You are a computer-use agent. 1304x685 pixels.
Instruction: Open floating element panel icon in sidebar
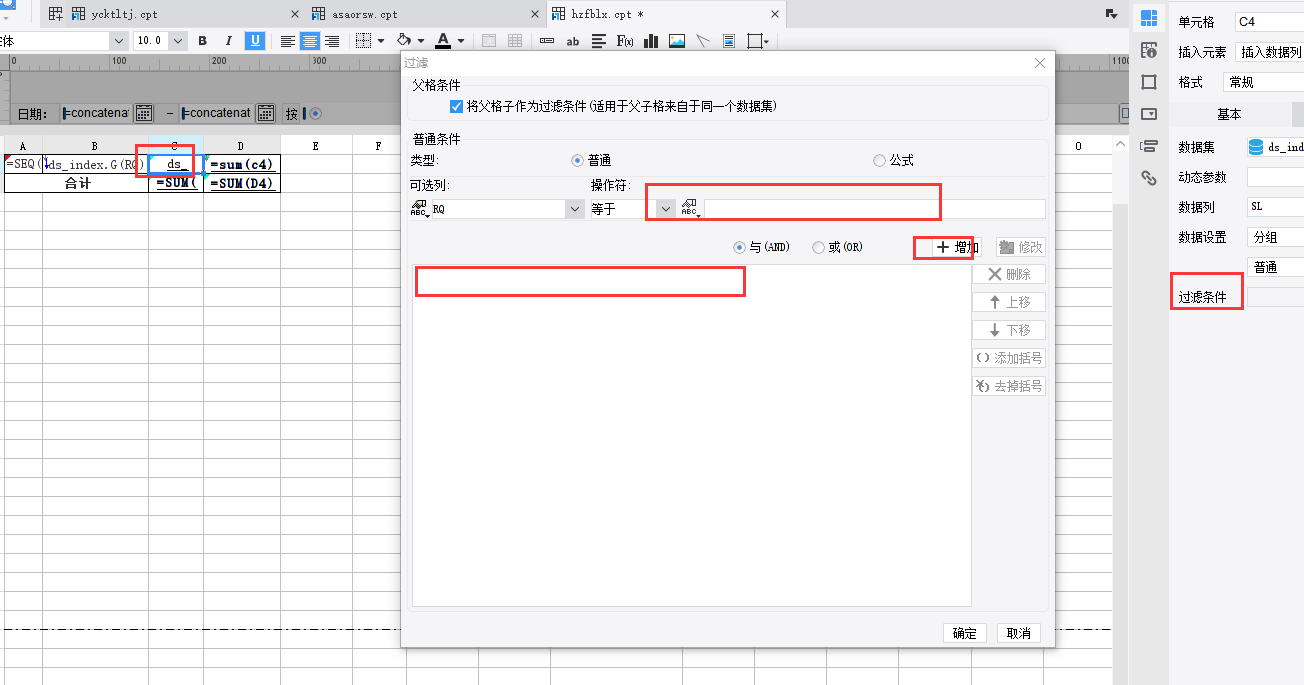pos(1148,82)
